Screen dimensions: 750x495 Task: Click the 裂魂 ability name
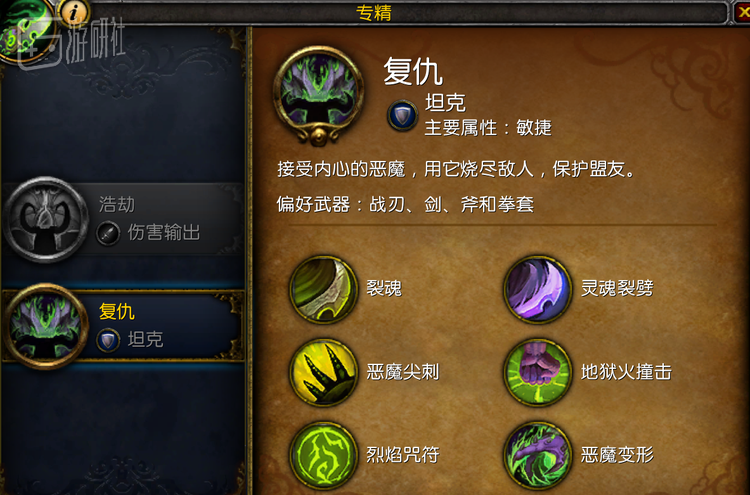[x=384, y=288]
